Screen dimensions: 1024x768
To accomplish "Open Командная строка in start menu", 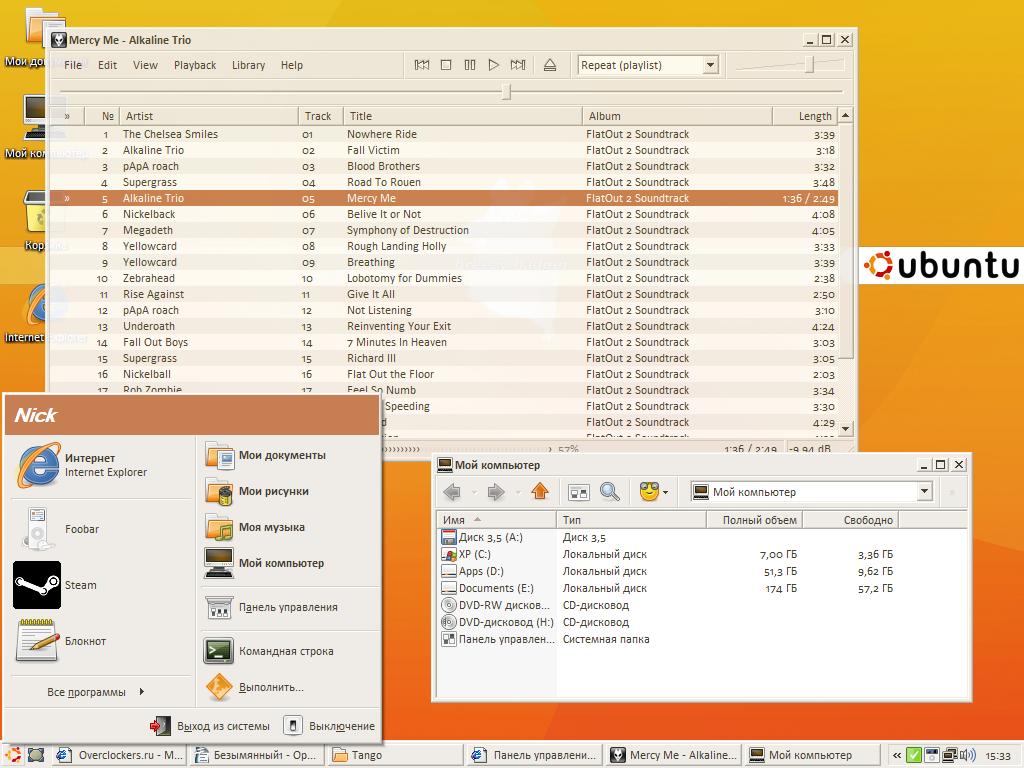I will point(289,651).
